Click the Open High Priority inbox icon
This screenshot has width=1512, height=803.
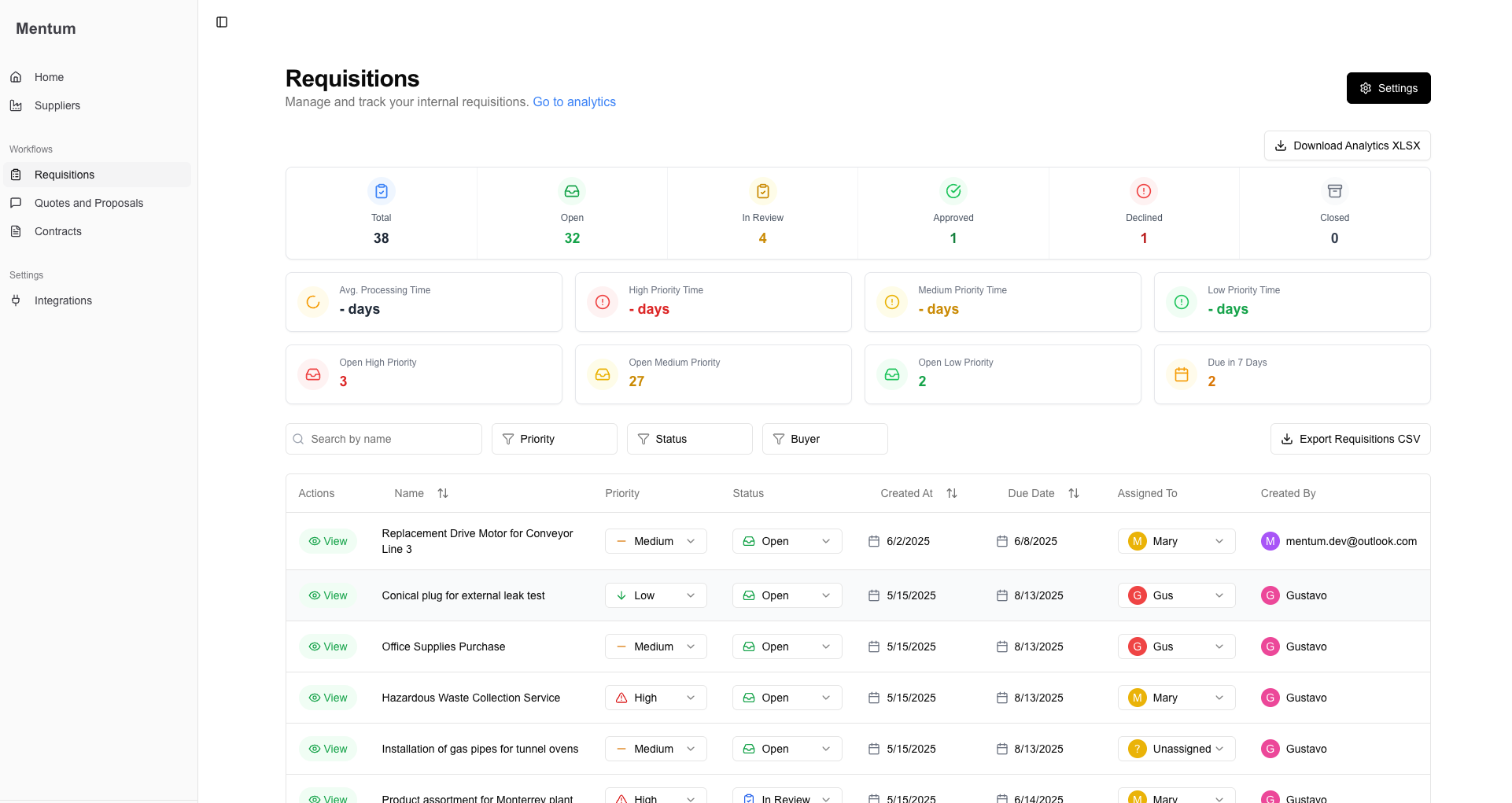click(x=313, y=374)
